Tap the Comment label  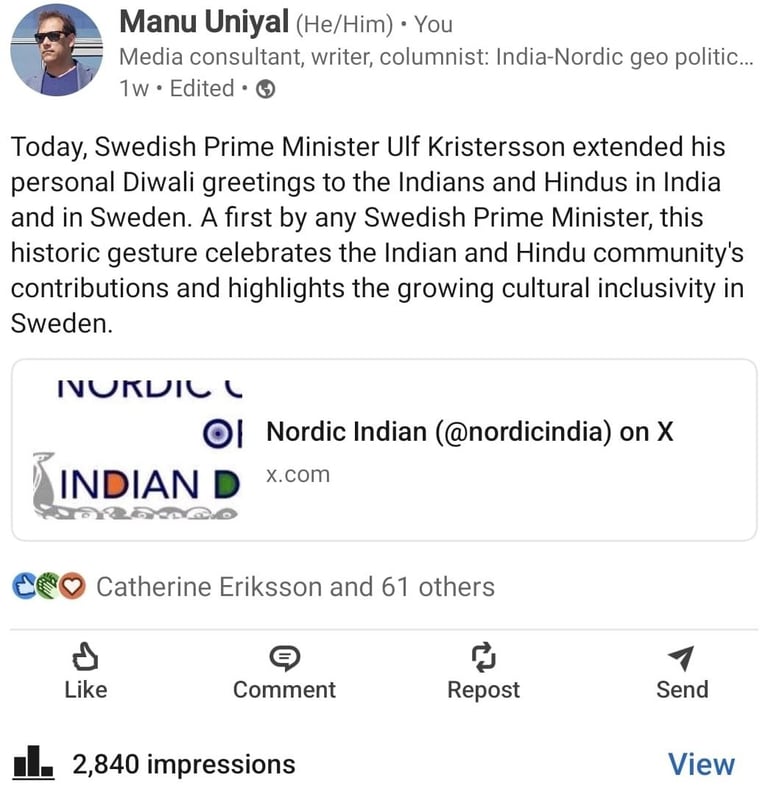pyautogui.click(x=284, y=690)
